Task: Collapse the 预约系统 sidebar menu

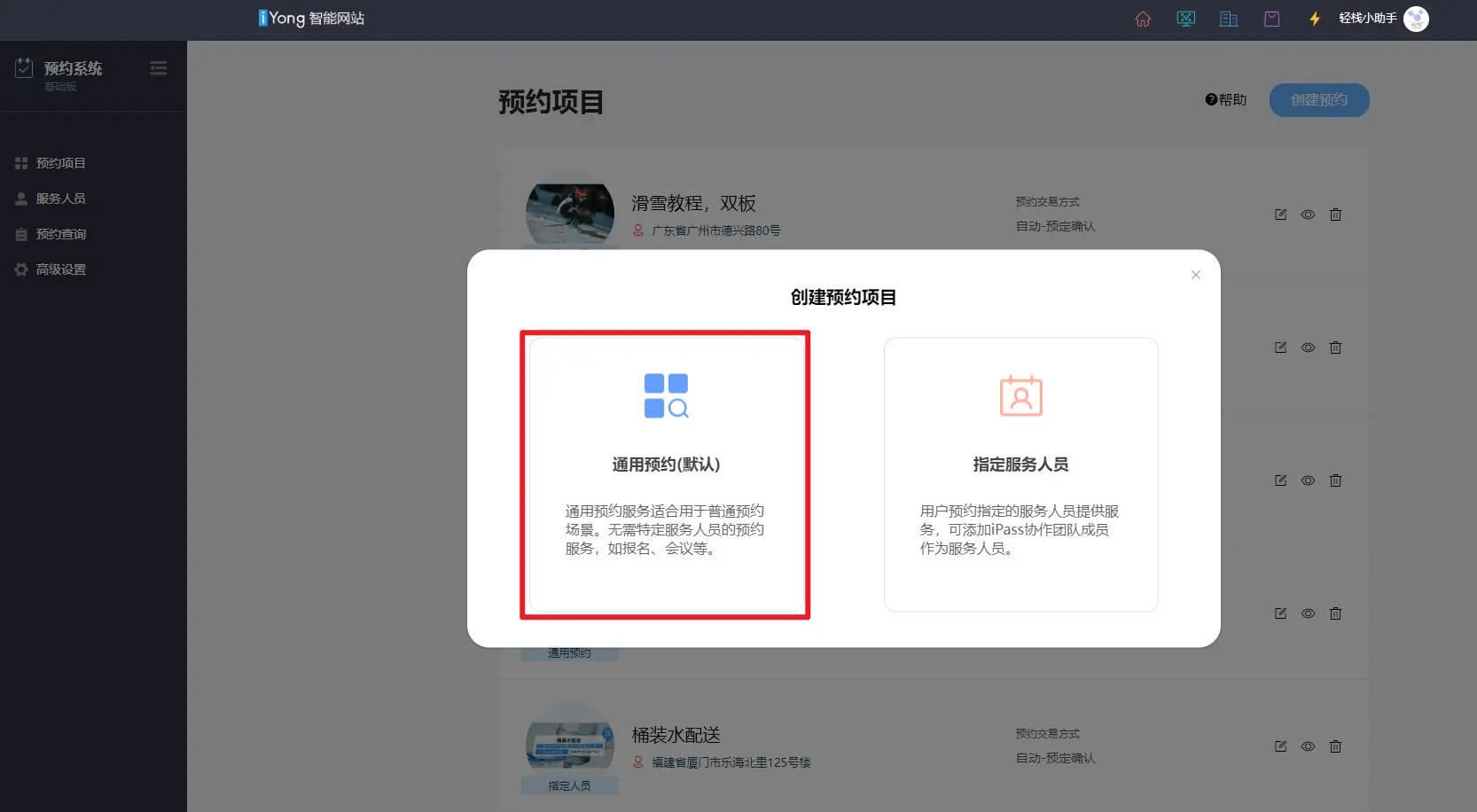Action: [159, 68]
